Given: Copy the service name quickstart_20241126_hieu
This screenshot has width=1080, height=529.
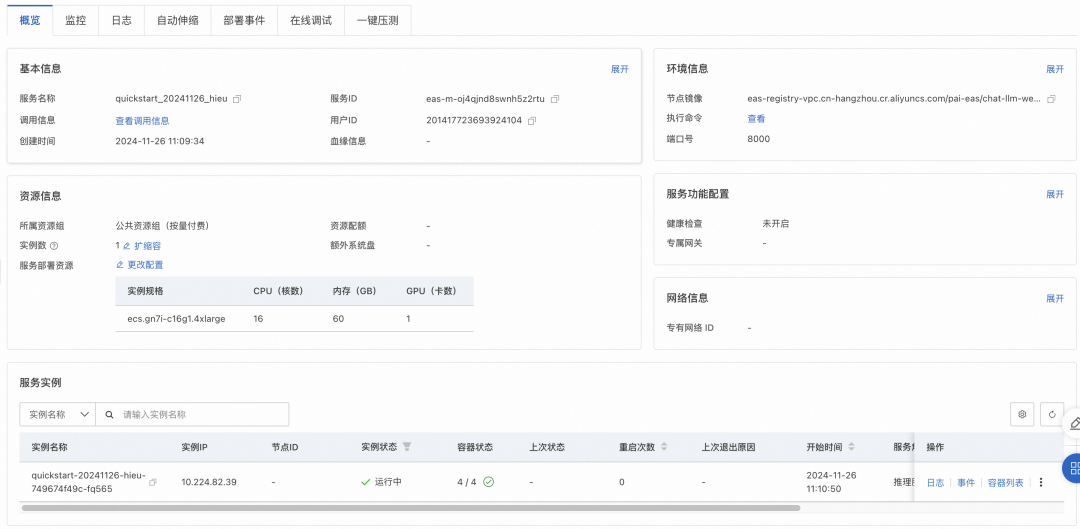Looking at the screenshot, I should [237, 99].
